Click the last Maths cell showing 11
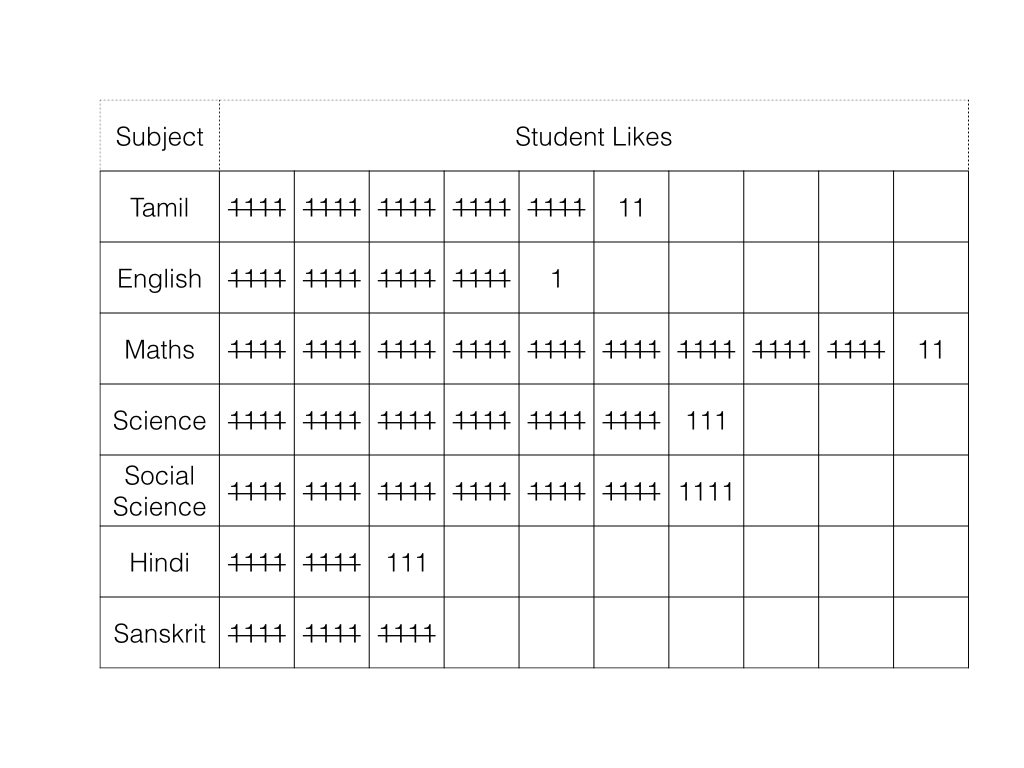This screenshot has height=768, width=1024. (x=931, y=349)
